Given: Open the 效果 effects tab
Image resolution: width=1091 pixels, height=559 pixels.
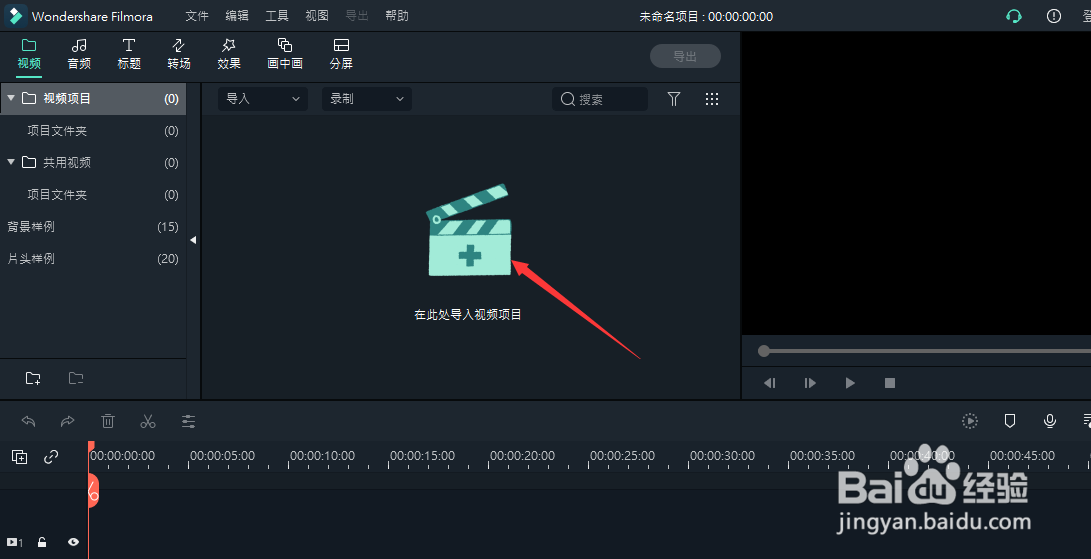Looking at the screenshot, I should click(x=229, y=54).
